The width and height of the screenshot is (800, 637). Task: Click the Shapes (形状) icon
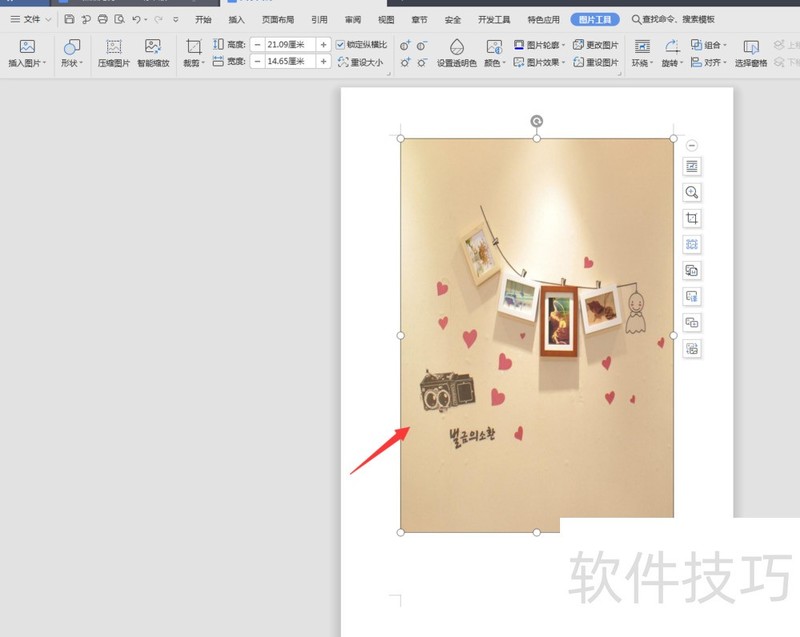click(71, 47)
